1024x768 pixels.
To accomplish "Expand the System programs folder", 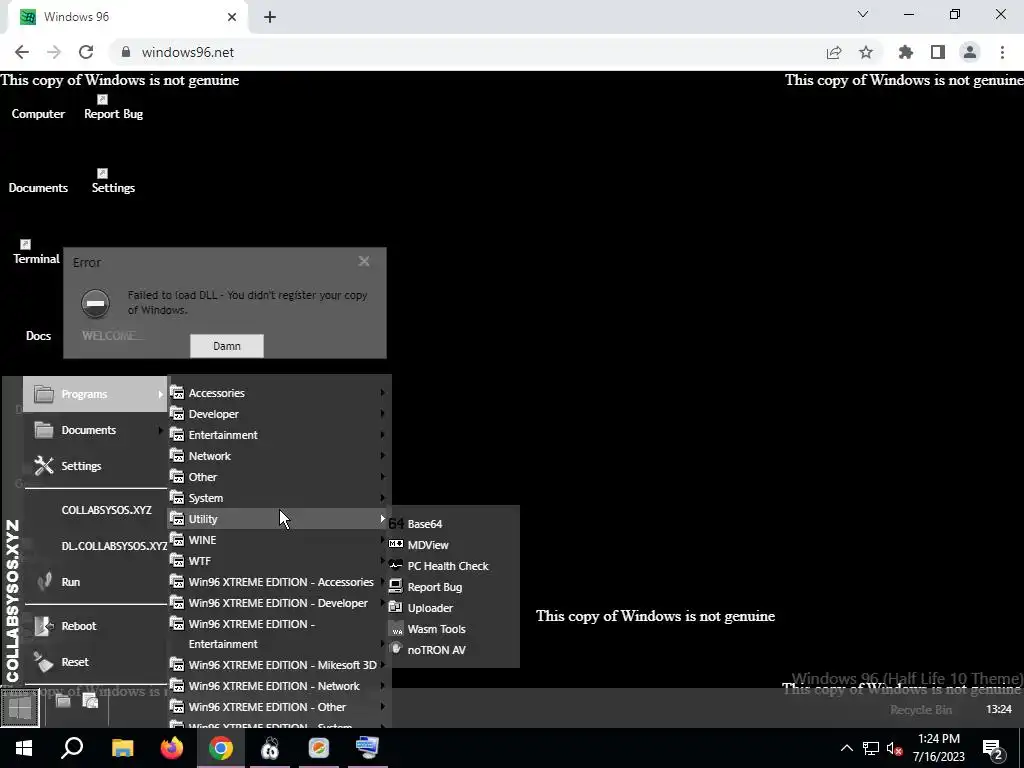I will 279,498.
